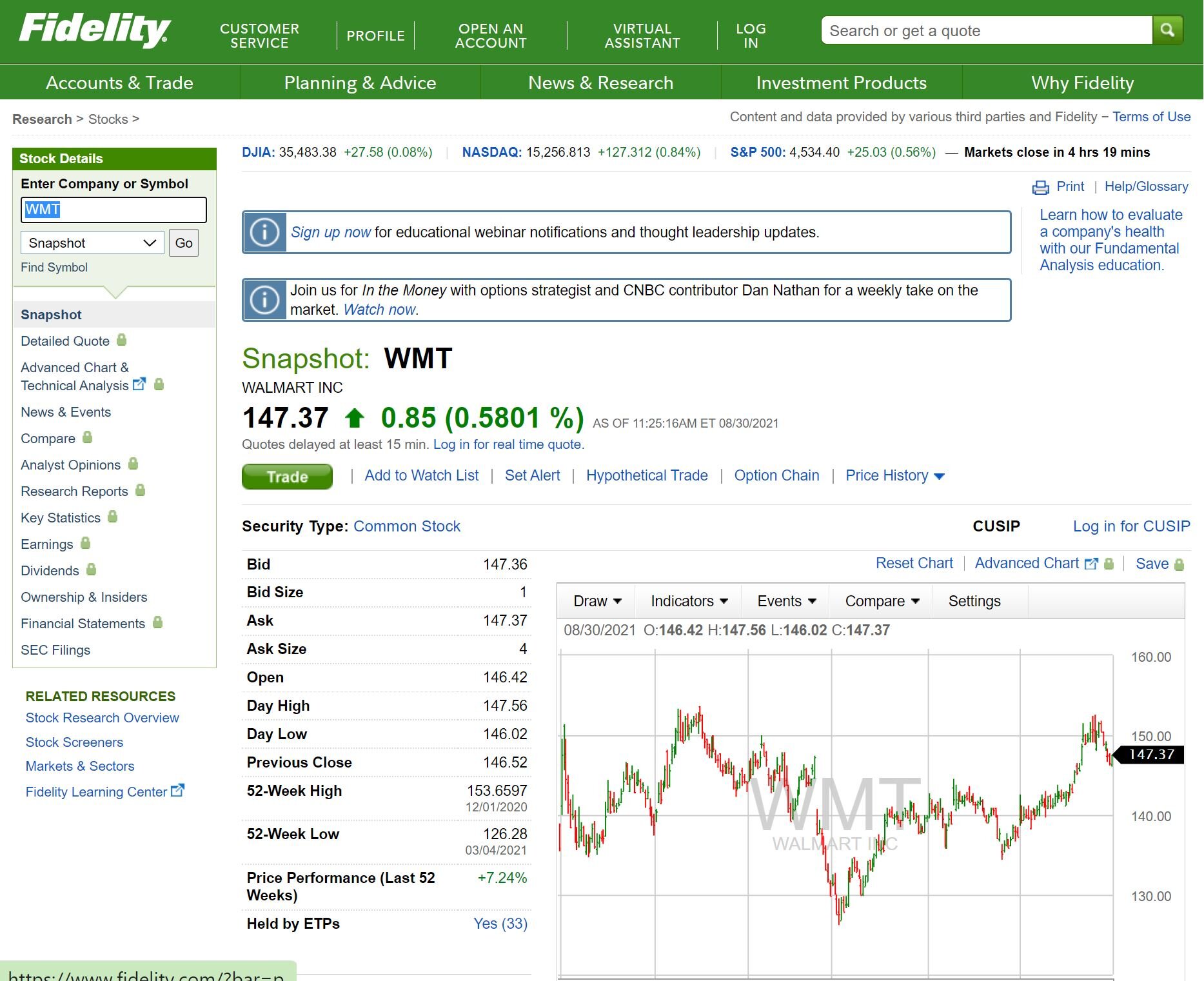
Task: Click Add to Watch List
Action: click(x=422, y=475)
